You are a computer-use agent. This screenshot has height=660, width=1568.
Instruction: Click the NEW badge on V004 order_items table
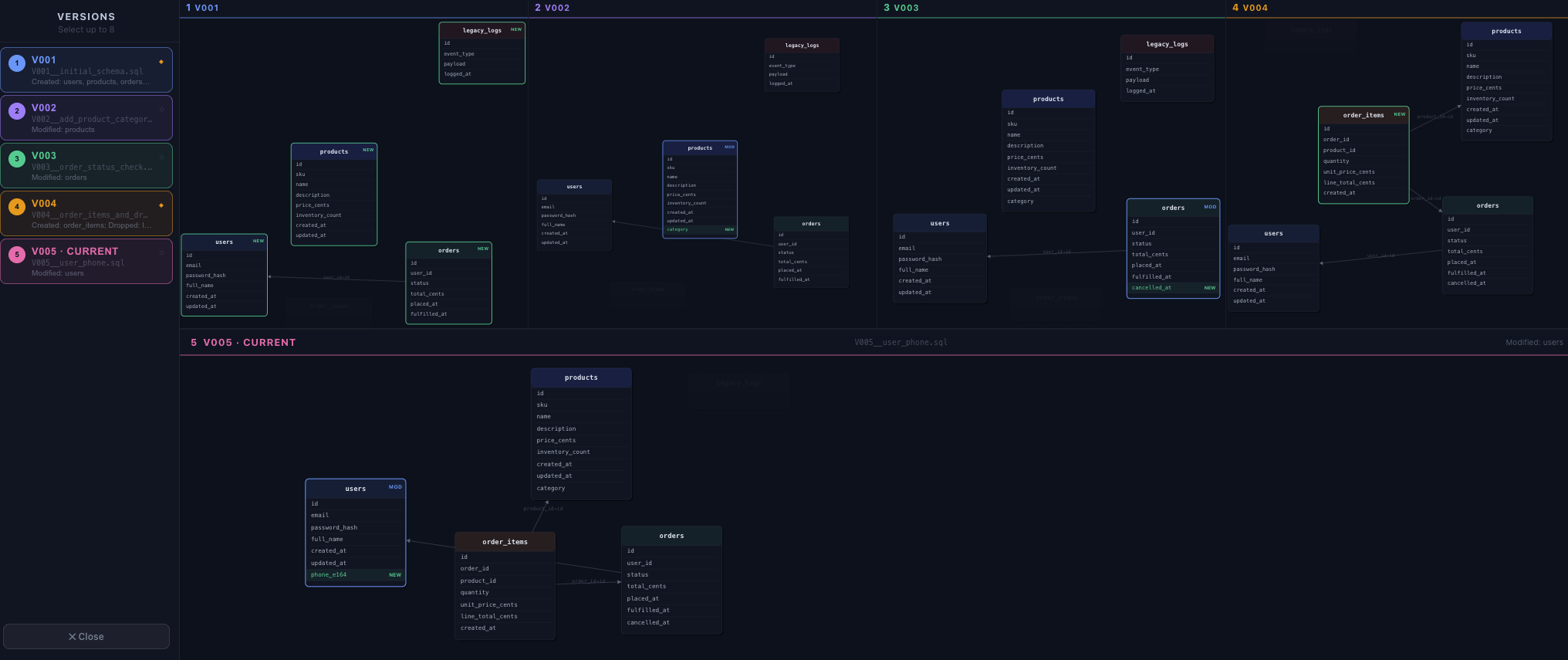(x=1400, y=114)
